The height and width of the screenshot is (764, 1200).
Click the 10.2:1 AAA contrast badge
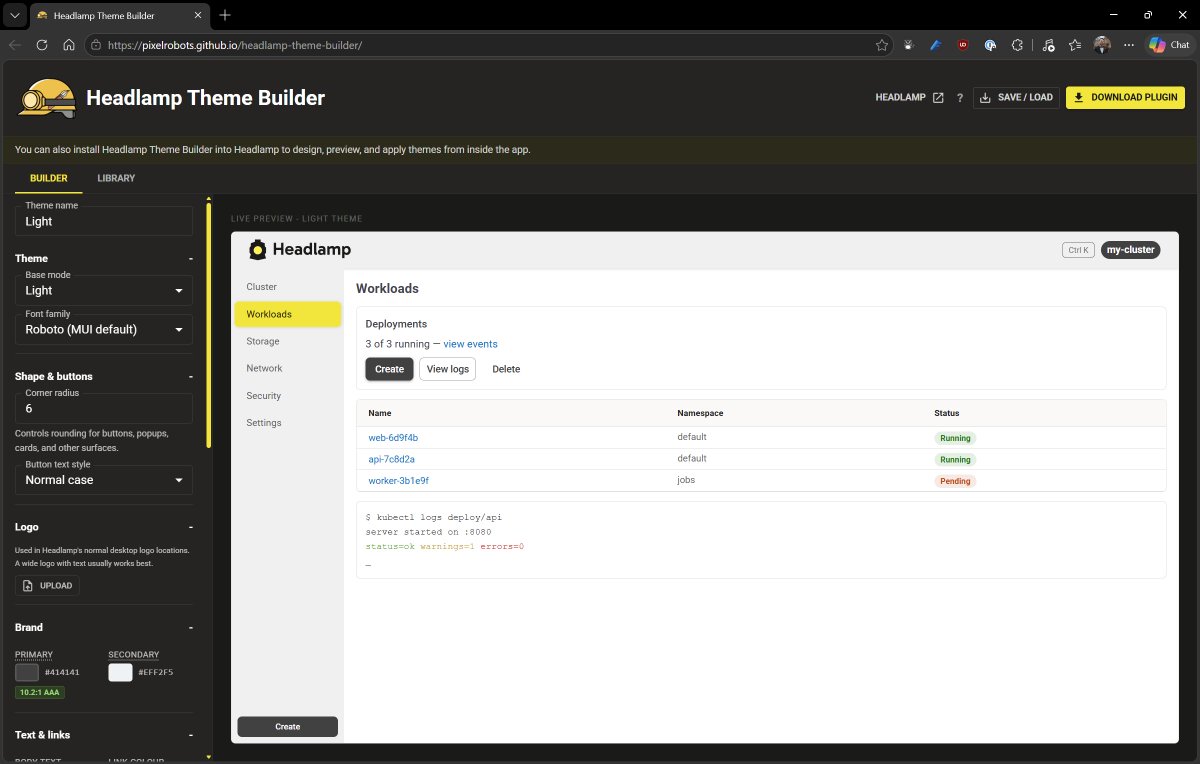40,692
